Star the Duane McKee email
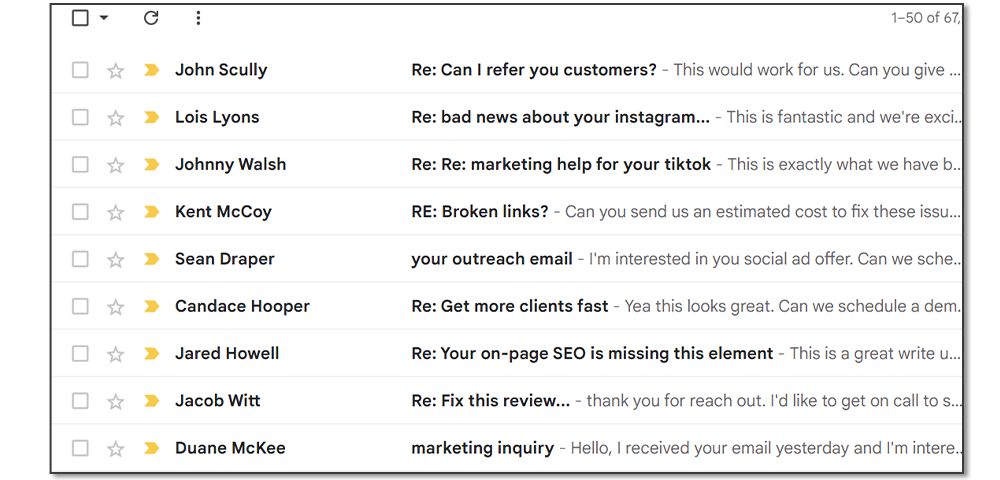Image resolution: width=1000 pixels, height=480 pixels. point(115,448)
